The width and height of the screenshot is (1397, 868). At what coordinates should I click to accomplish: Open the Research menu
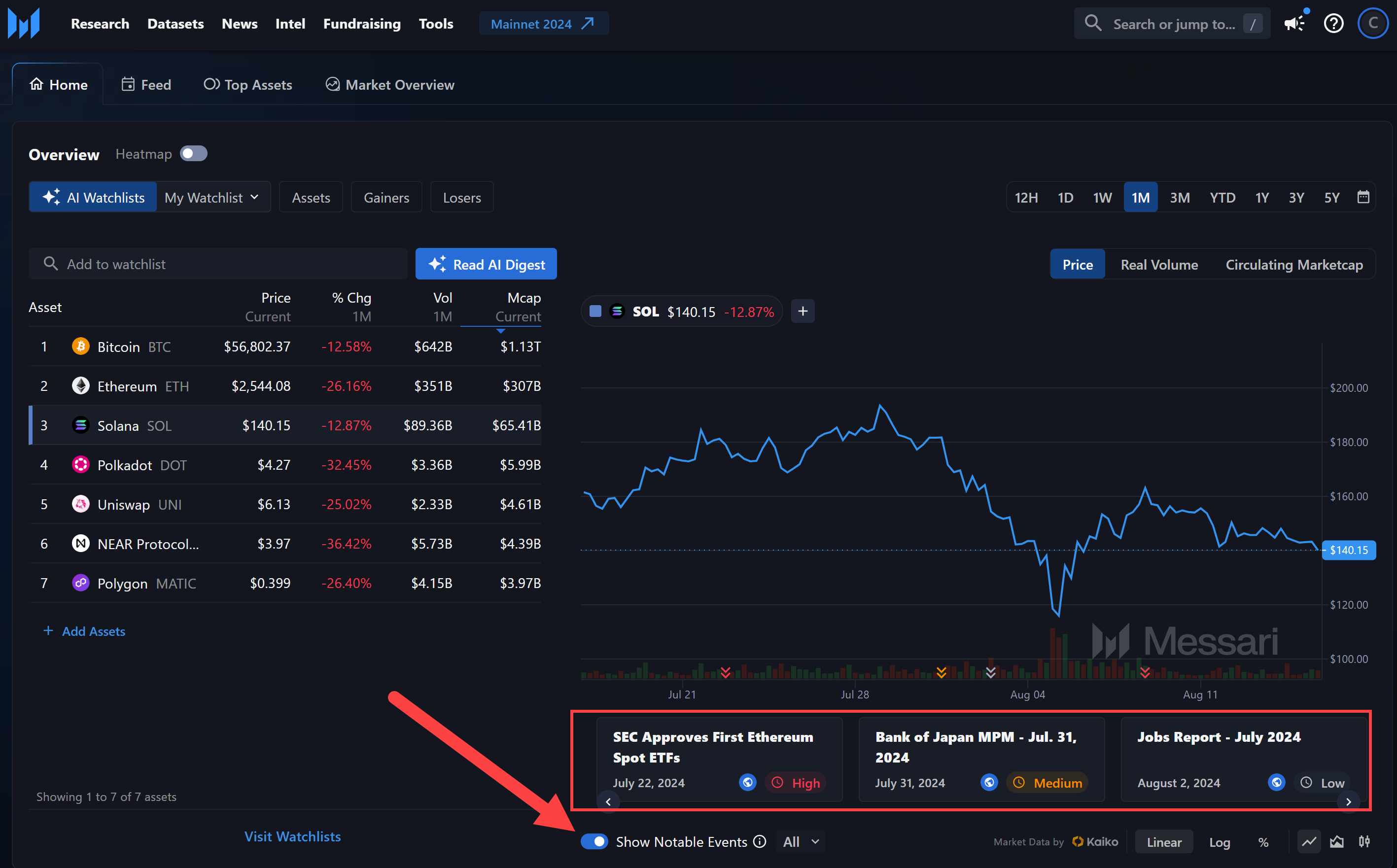coord(100,24)
